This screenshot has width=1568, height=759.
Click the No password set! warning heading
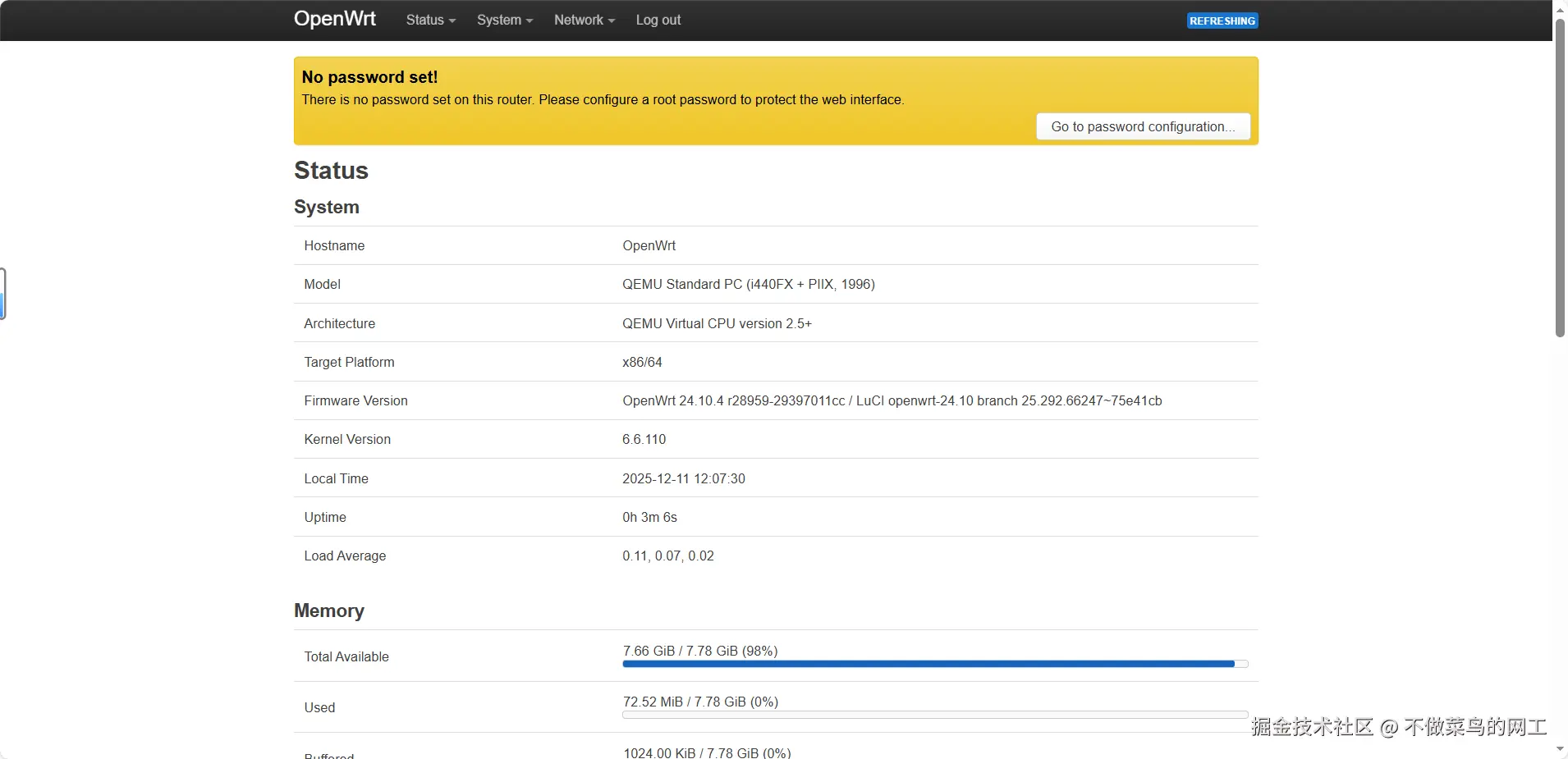point(369,77)
